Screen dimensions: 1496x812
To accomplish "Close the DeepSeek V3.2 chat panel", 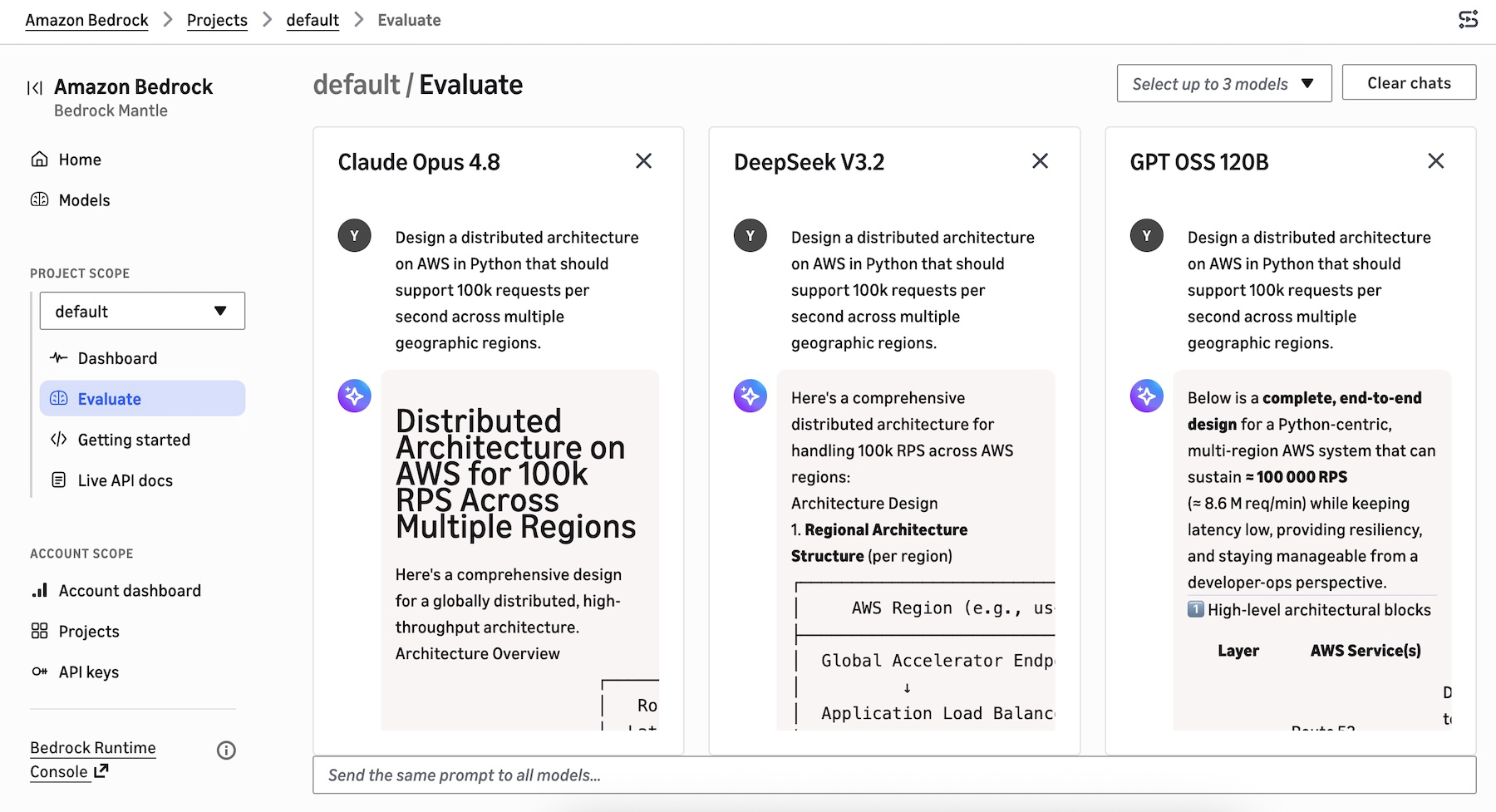I will tap(1040, 161).
